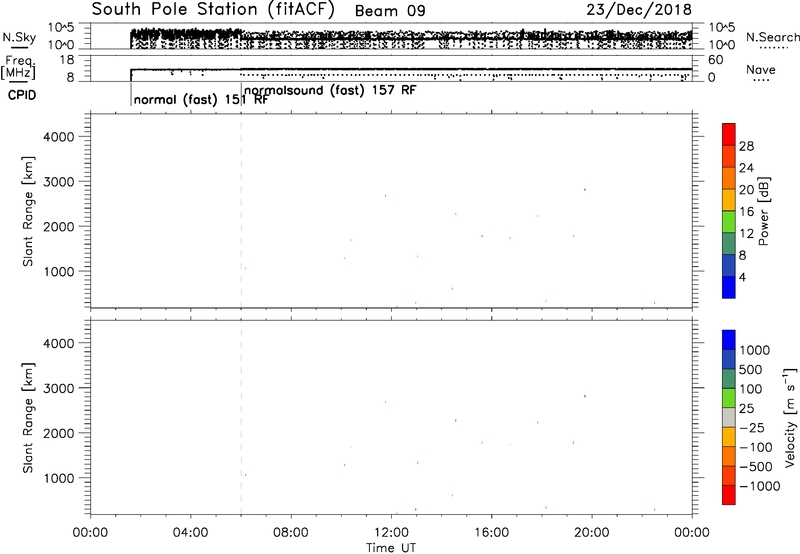Click the gray −25 to 25 velocity swatch

[x=729, y=418]
